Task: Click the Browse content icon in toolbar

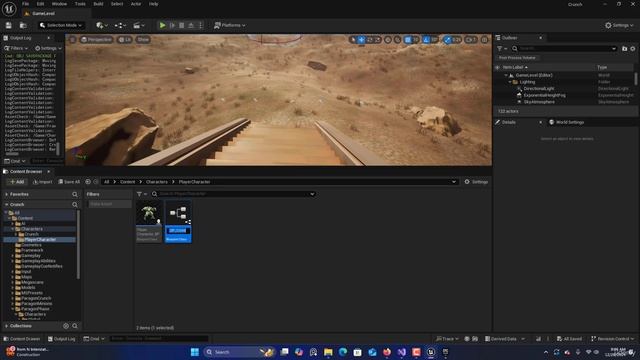Action: click(x=23, y=25)
